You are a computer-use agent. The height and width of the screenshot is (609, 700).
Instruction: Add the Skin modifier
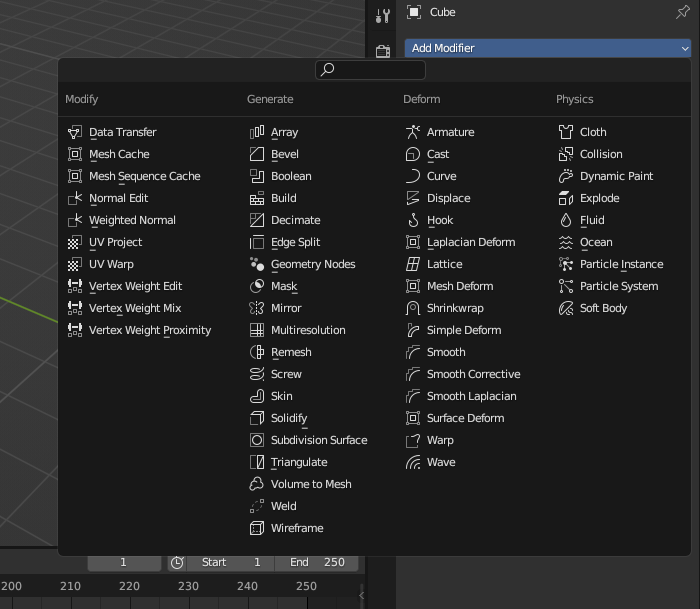282,396
